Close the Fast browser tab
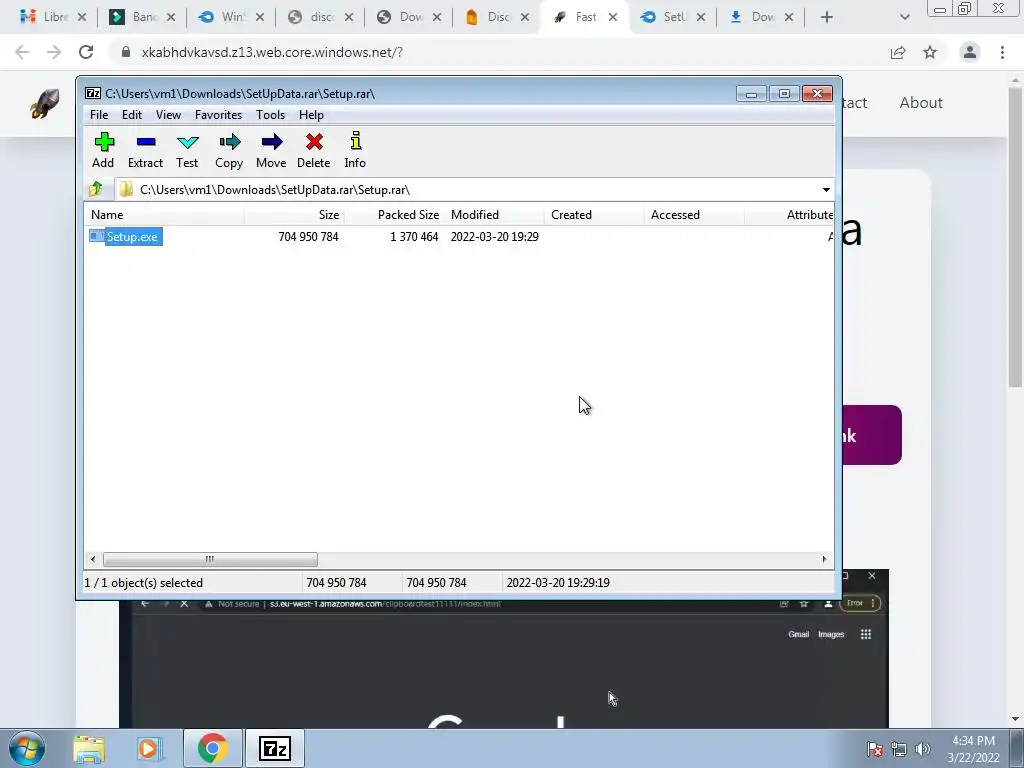The height and width of the screenshot is (768, 1024). pyautogui.click(x=613, y=17)
